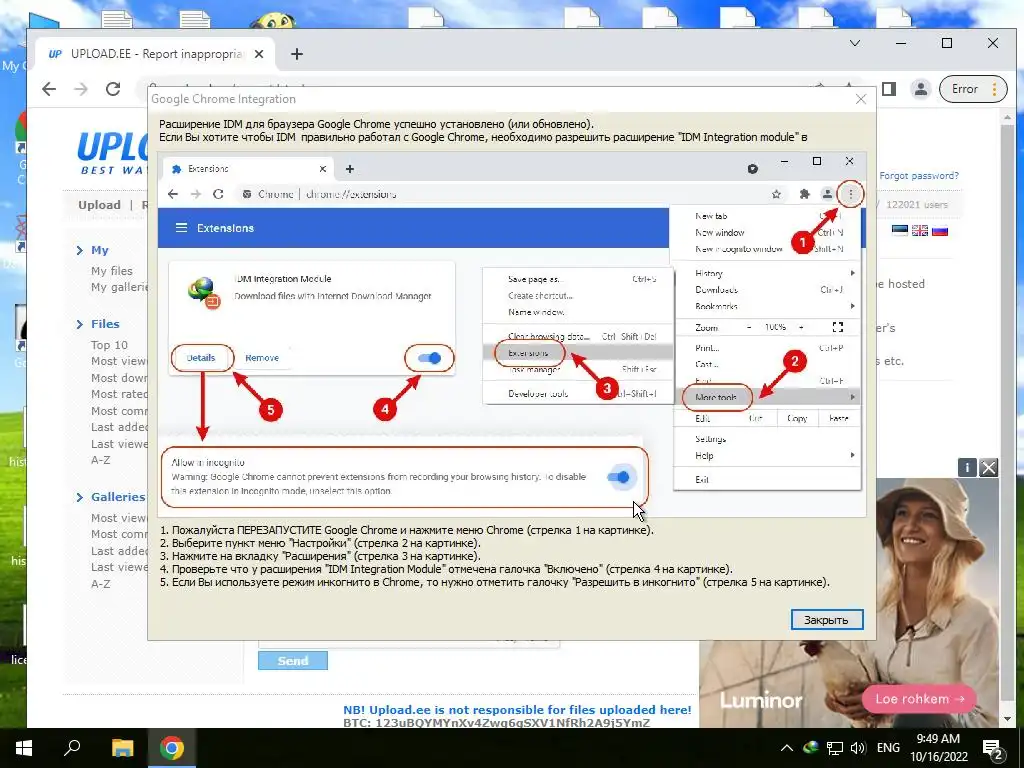Screen dimensions: 1024x768
Task: Open the Forgot password? link
Action: pyautogui.click(x=919, y=176)
